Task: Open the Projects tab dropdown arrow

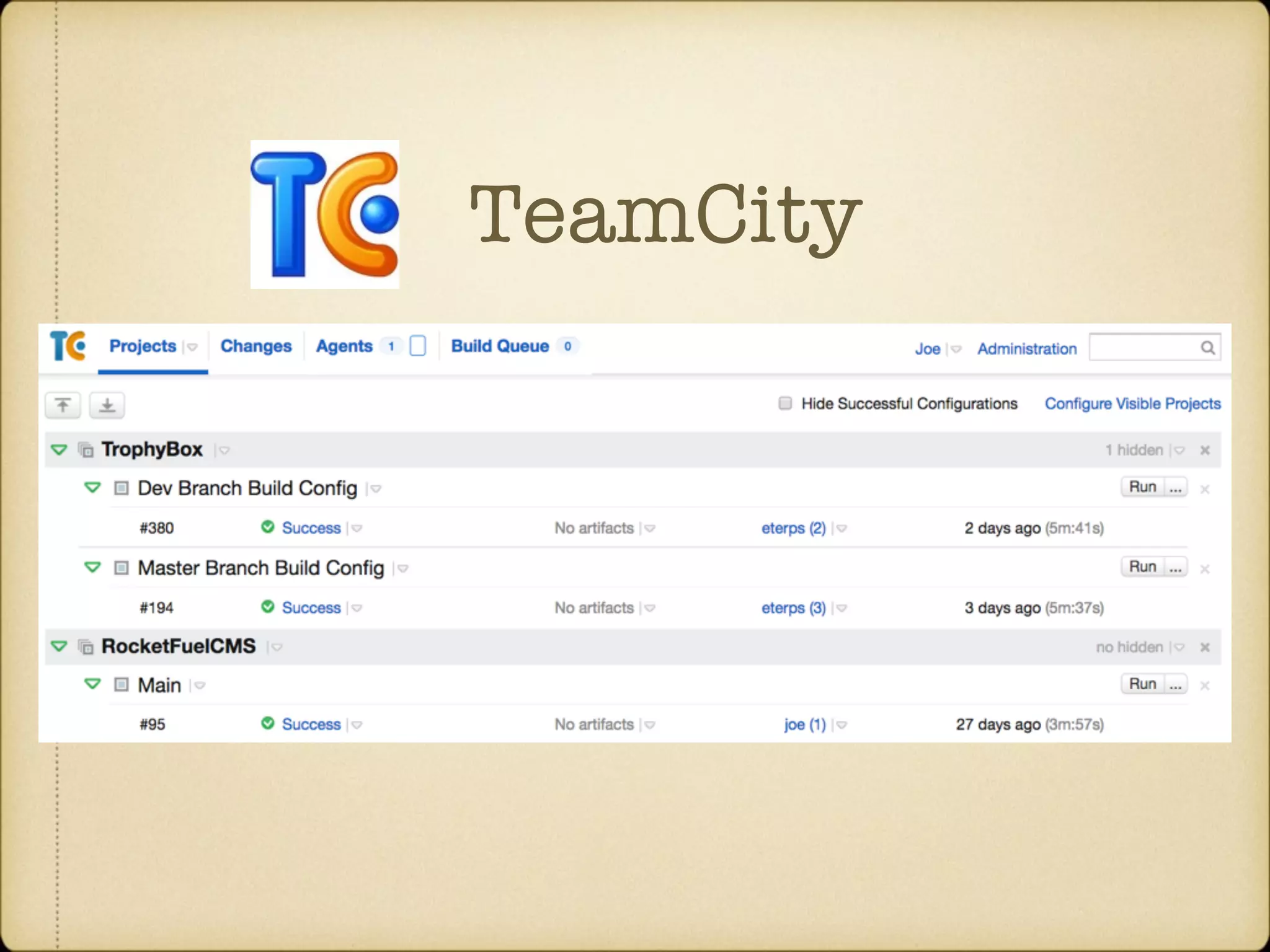Action: [x=192, y=347]
